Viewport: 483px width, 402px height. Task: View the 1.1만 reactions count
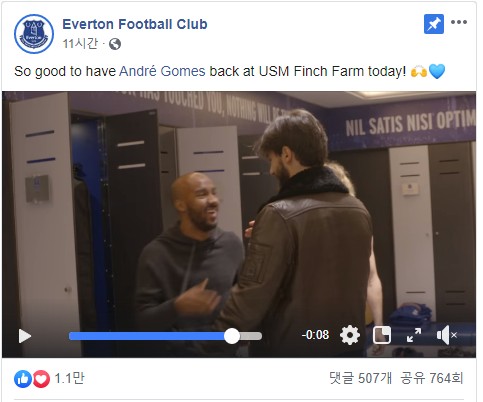pyautogui.click(x=69, y=378)
